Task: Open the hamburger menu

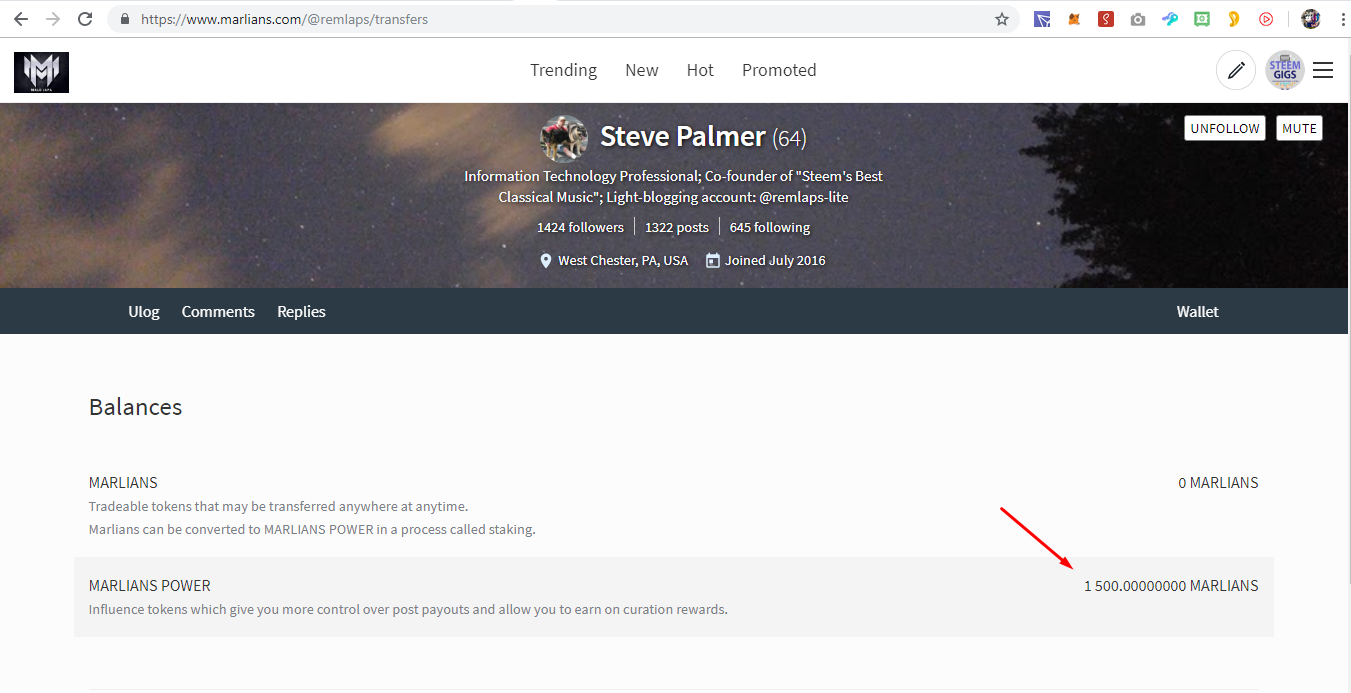Action: [1323, 70]
